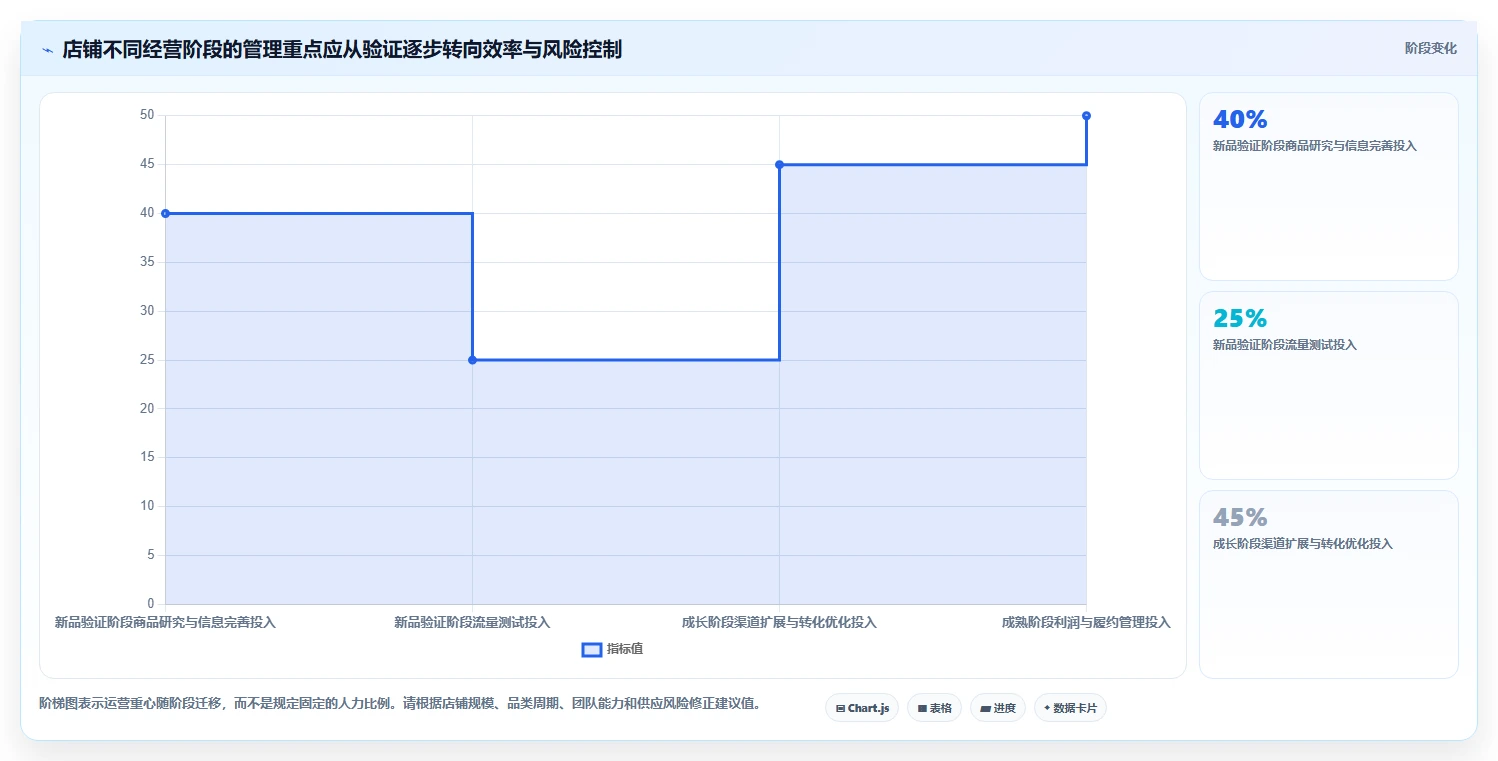Click the card caption 成长阶段渠道扩展与转化优化投入
This screenshot has width=1498, height=761.
click(x=1303, y=543)
